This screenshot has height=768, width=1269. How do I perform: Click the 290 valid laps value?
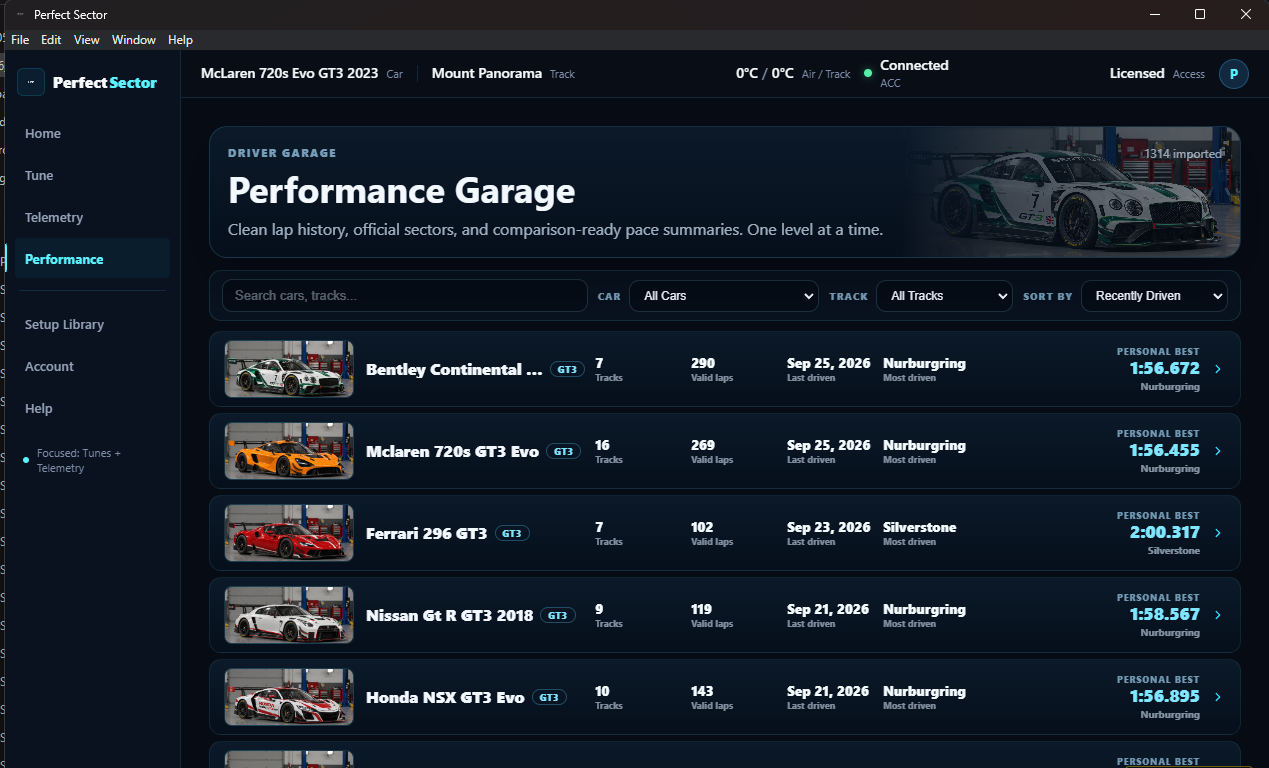[703, 363]
